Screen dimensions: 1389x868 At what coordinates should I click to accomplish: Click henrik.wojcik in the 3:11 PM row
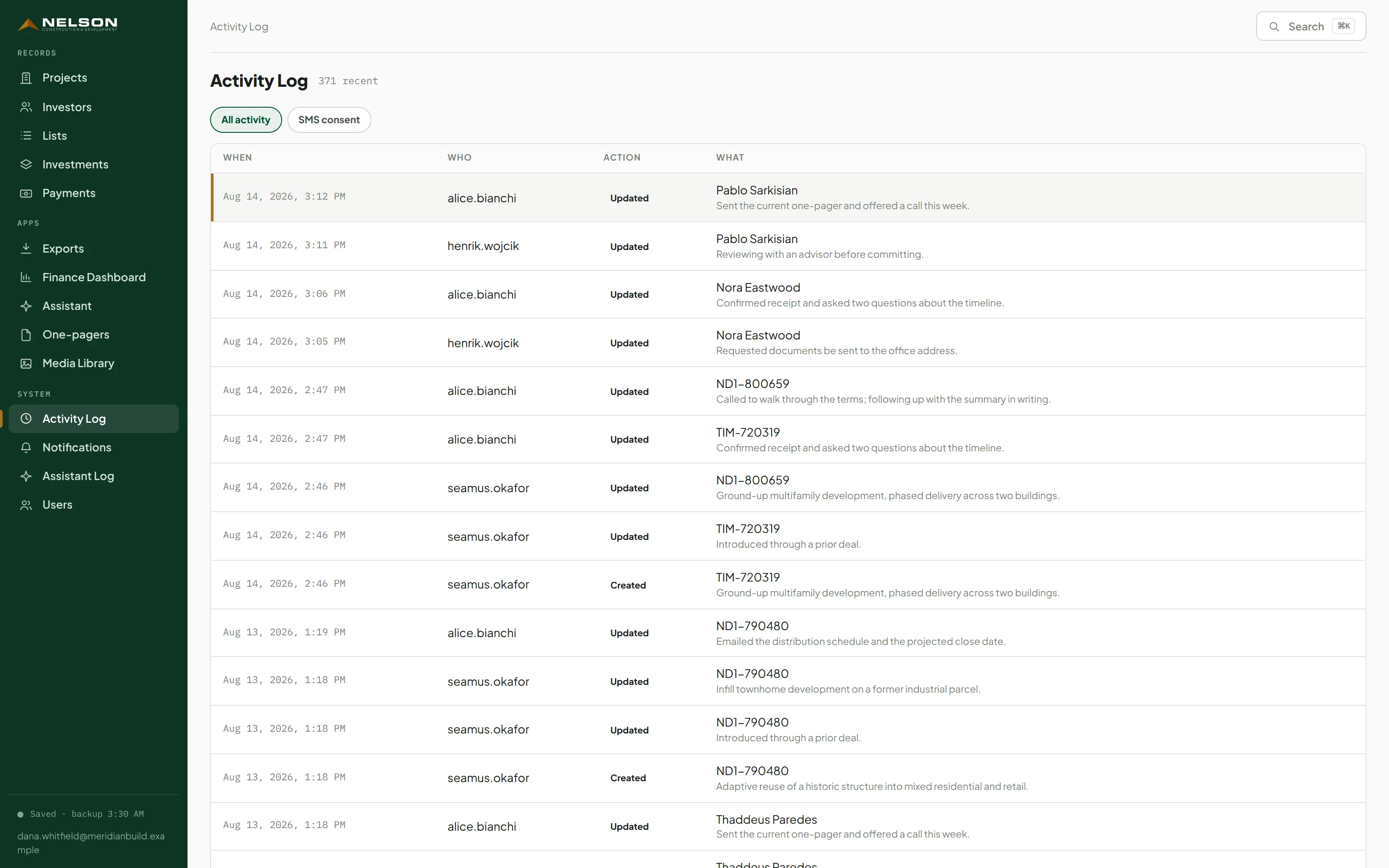pos(483,246)
